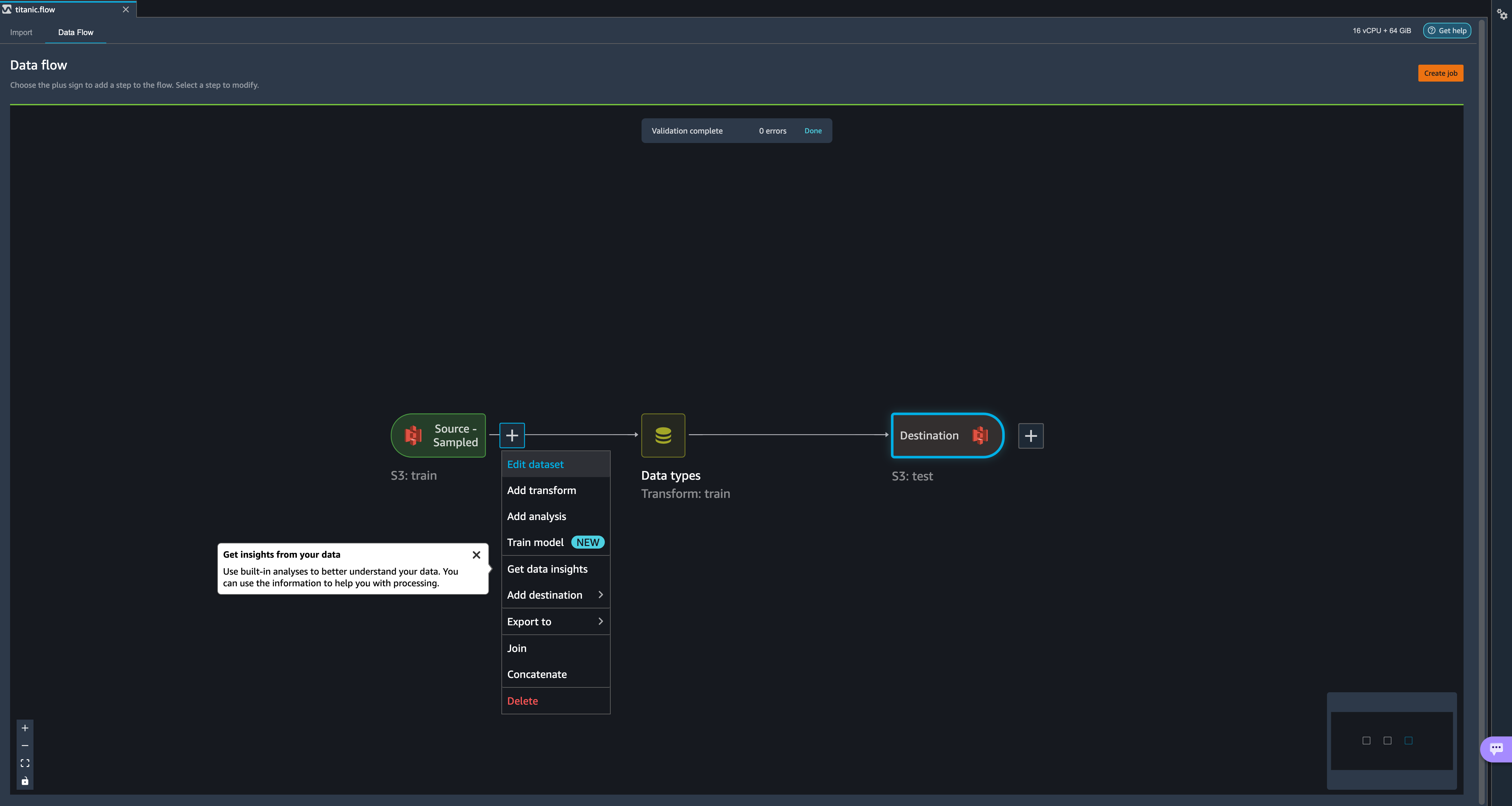Fit view of the flow canvas

pos(25,763)
